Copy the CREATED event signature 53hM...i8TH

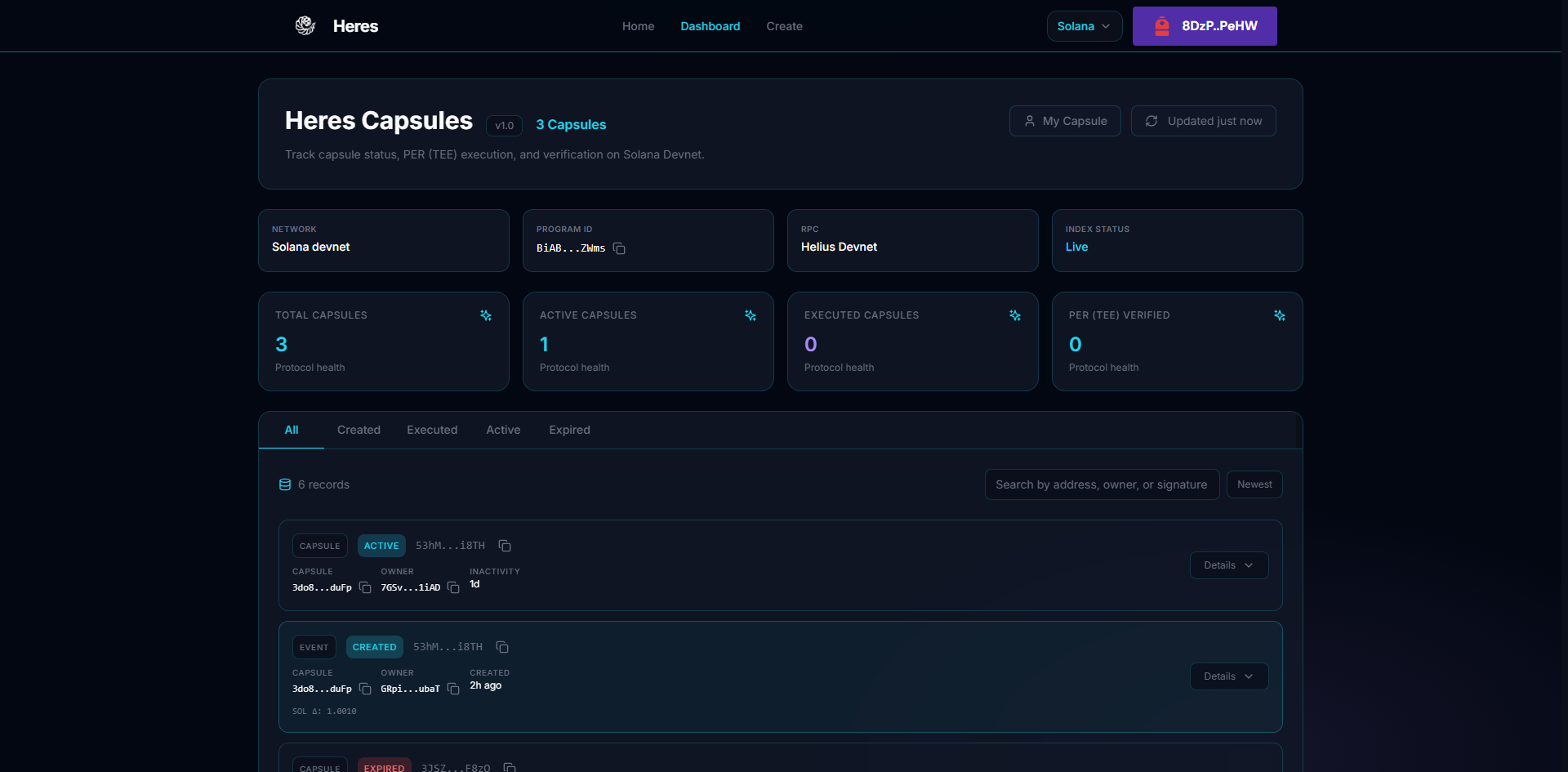tap(502, 647)
